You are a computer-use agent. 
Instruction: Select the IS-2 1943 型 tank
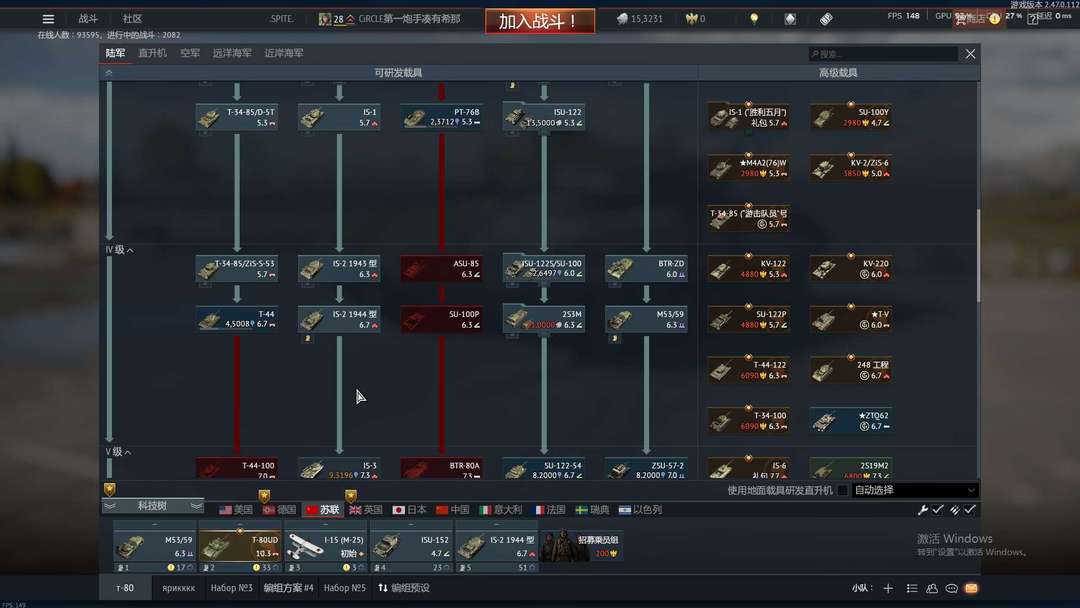tap(339, 269)
